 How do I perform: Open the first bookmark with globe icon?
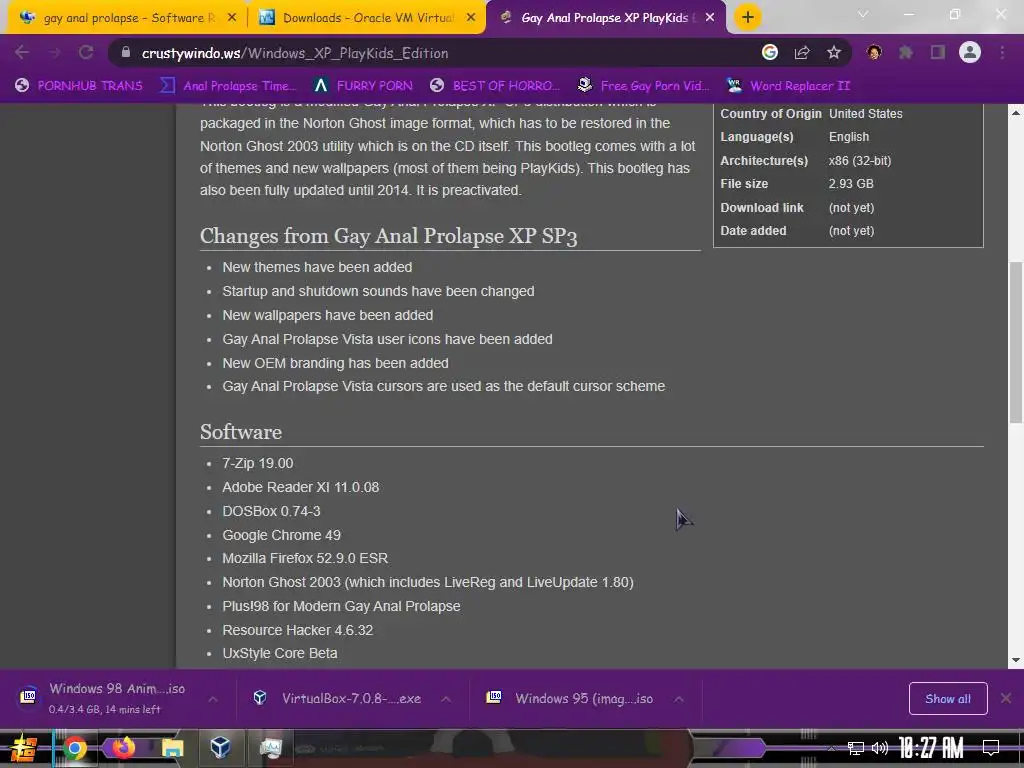(79, 86)
